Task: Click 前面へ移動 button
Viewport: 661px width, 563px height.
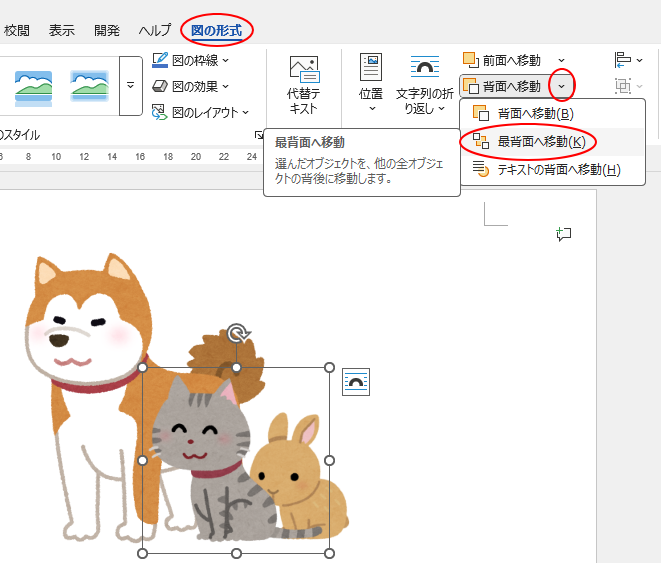Action: coord(502,61)
